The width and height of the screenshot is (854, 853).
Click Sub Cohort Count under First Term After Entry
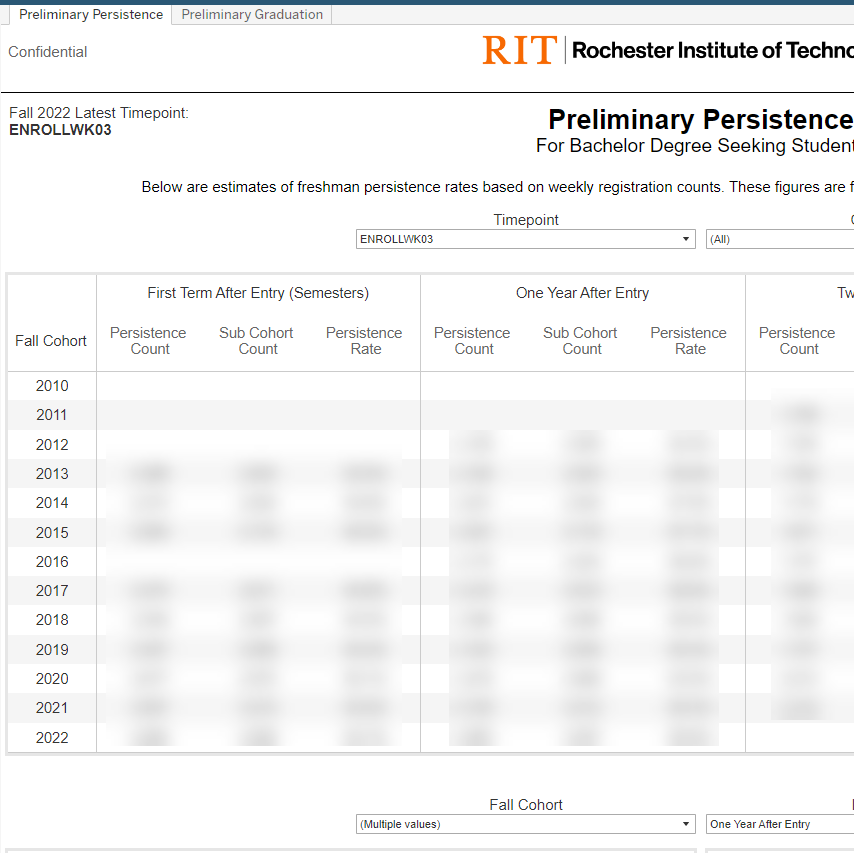pyautogui.click(x=256, y=341)
